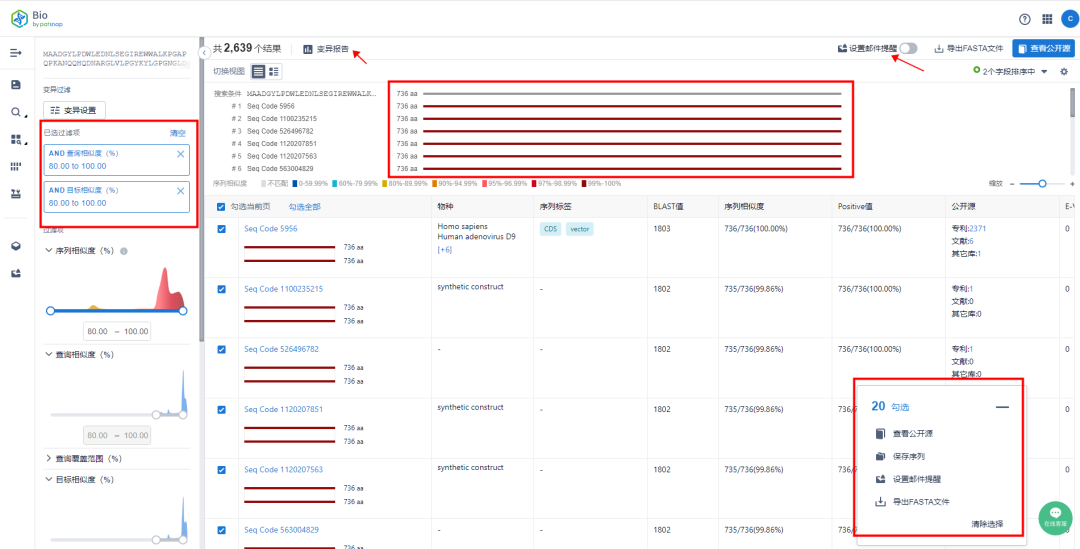
Task: Uncheck the Seq Code 1120207563 row checkbox
Action: coord(221,470)
